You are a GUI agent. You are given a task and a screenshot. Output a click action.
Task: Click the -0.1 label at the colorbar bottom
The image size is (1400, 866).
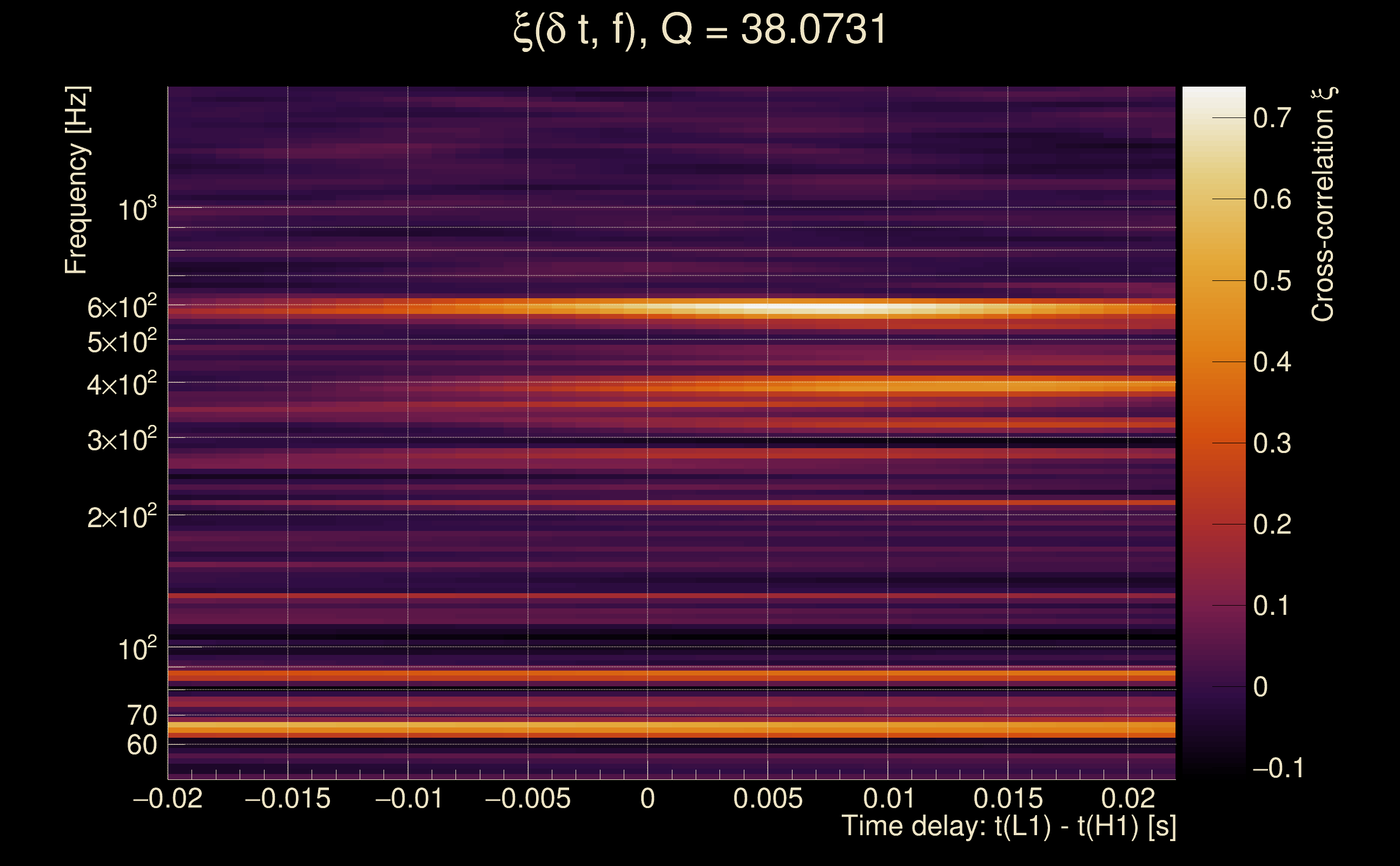pyautogui.click(x=1278, y=768)
